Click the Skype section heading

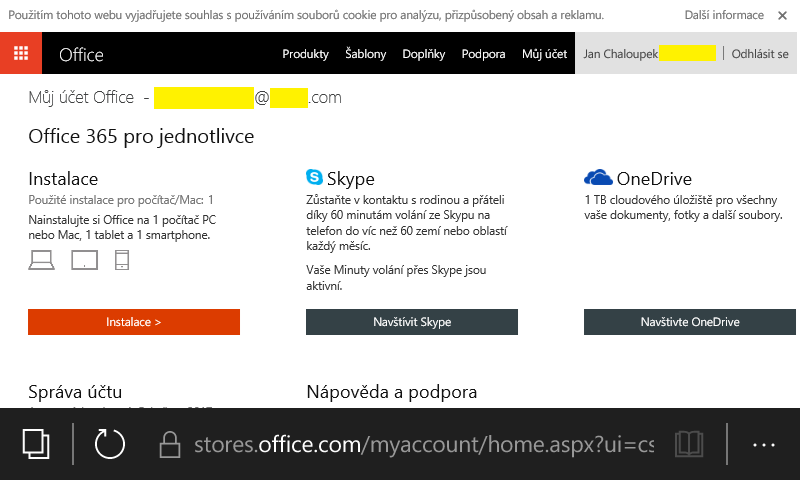coord(351,179)
